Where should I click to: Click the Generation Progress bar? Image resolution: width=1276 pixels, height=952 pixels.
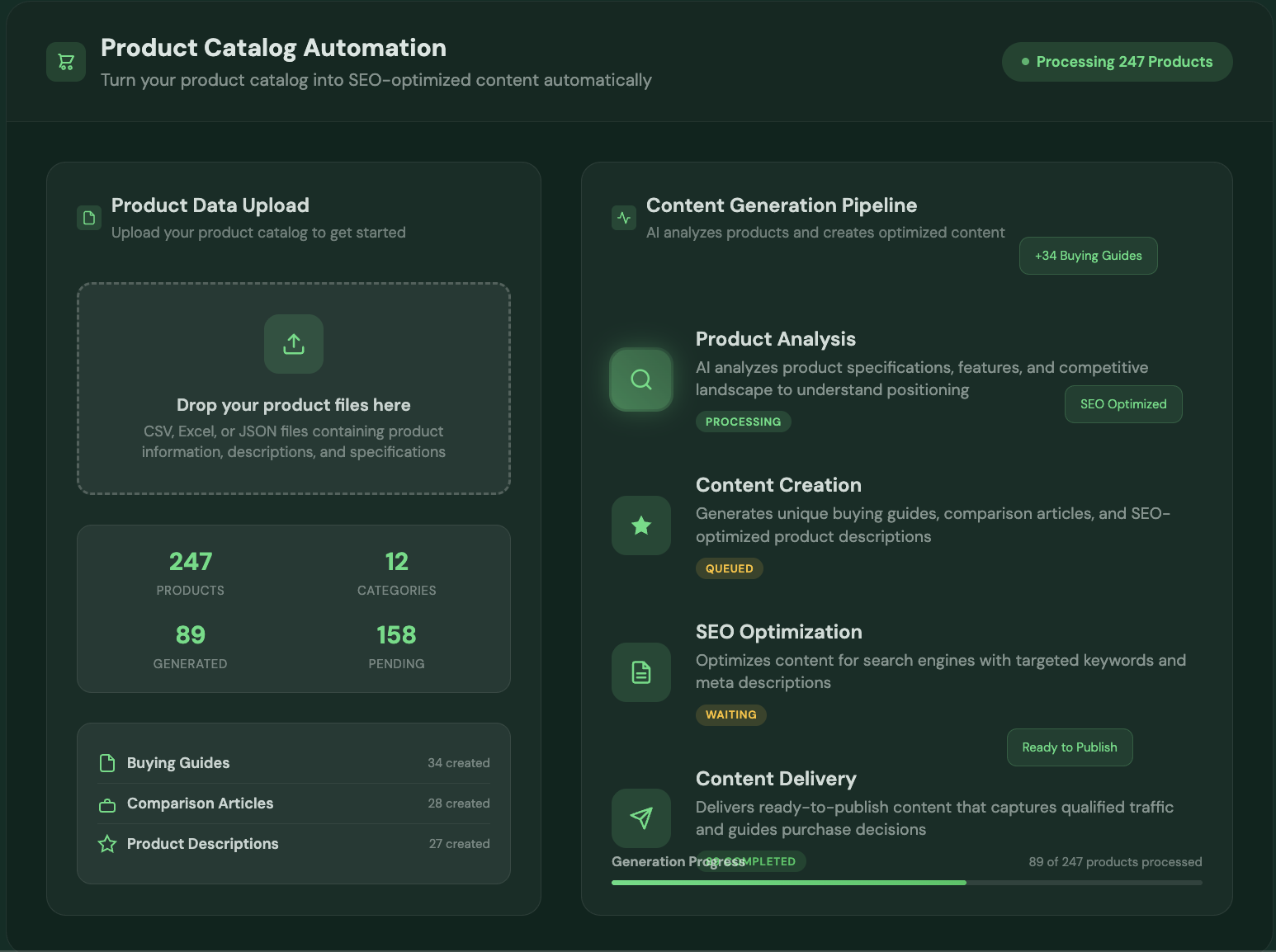(x=905, y=882)
